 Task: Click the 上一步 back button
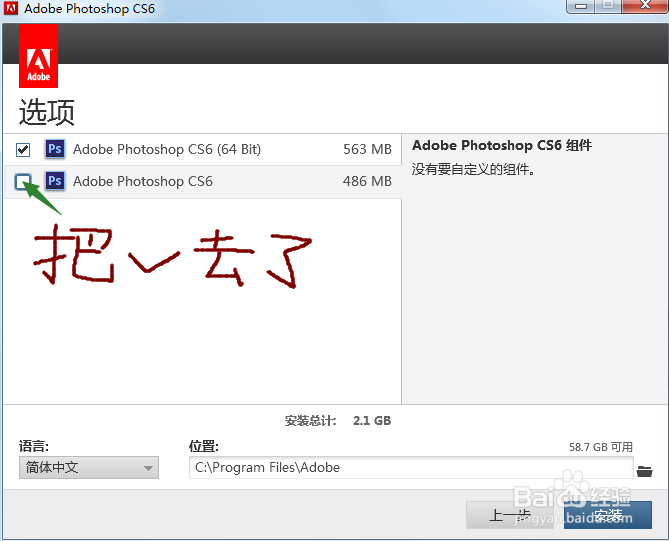point(509,515)
